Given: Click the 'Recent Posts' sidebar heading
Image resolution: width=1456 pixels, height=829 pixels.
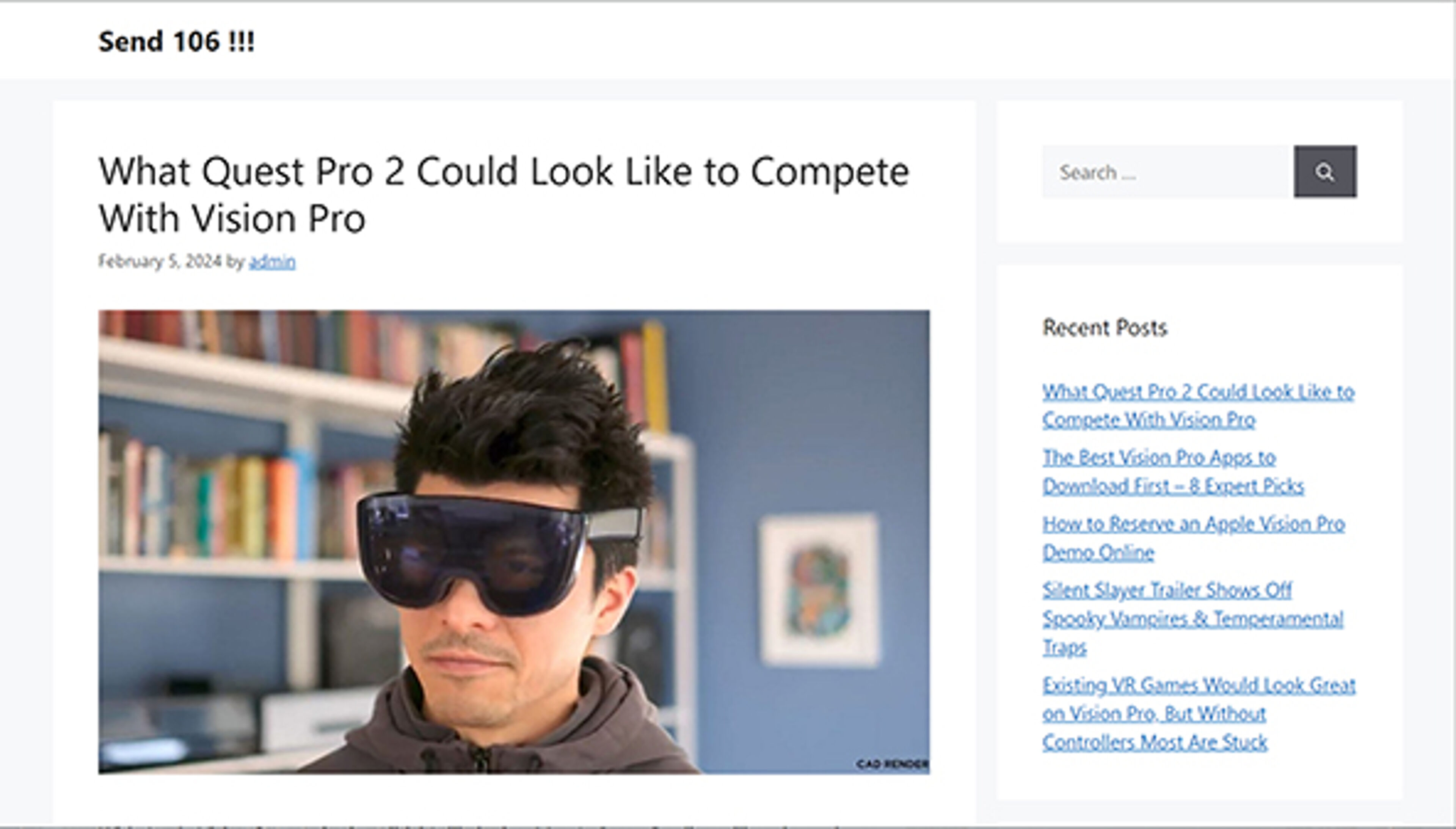Looking at the screenshot, I should [x=1104, y=328].
